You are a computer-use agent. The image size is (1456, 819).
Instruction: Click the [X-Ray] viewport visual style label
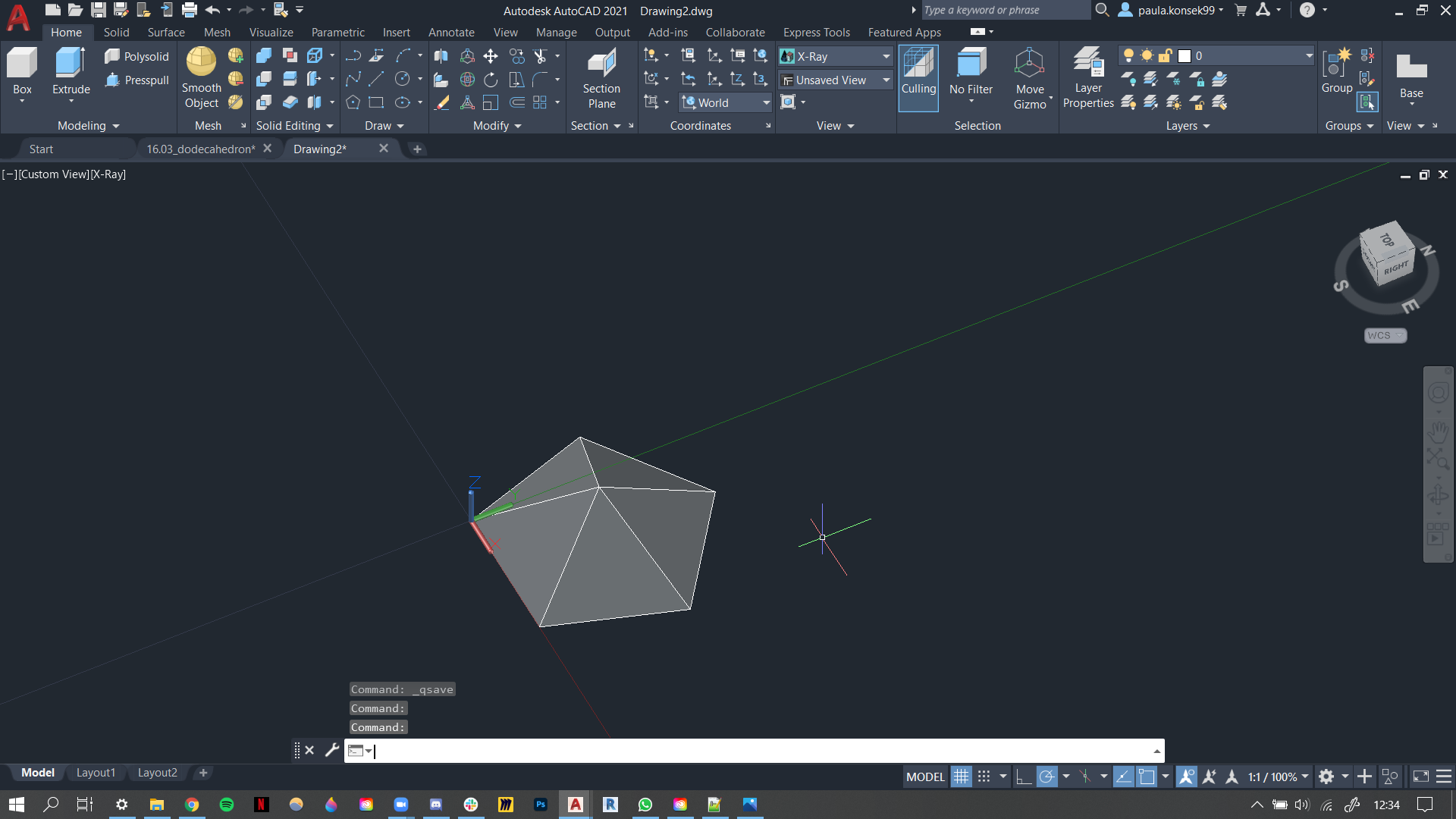point(108,174)
